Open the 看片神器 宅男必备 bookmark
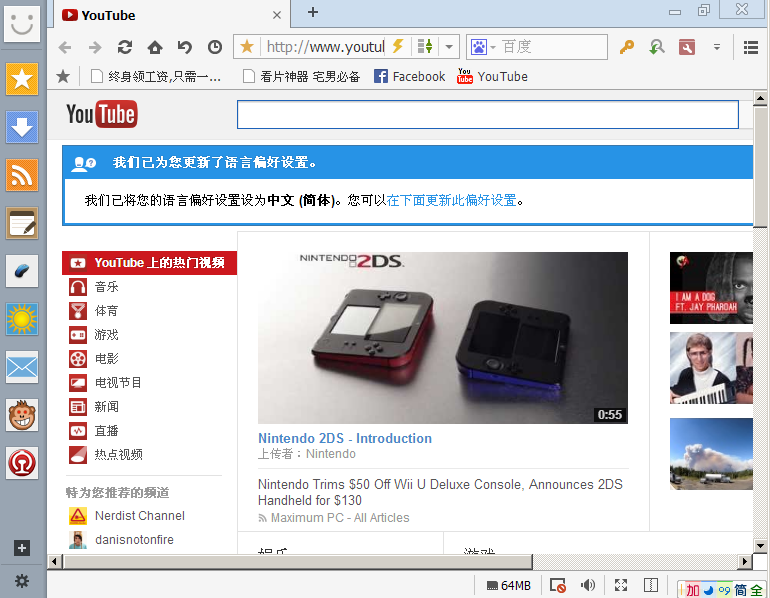The width and height of the screenshot is (770, 598). (x=302, y=77)
